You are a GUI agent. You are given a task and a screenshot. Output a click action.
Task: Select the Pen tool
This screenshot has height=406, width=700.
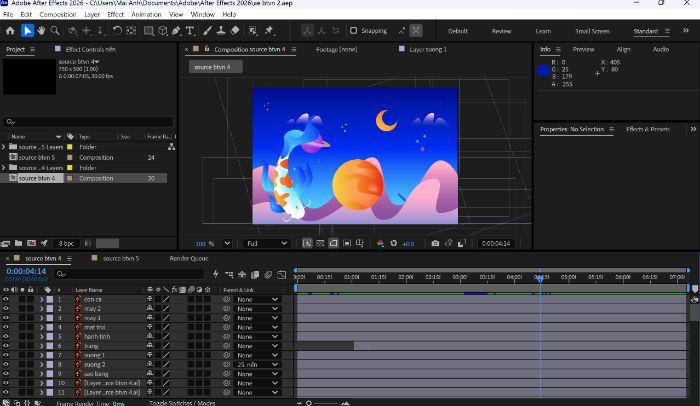tap(176, 31)
